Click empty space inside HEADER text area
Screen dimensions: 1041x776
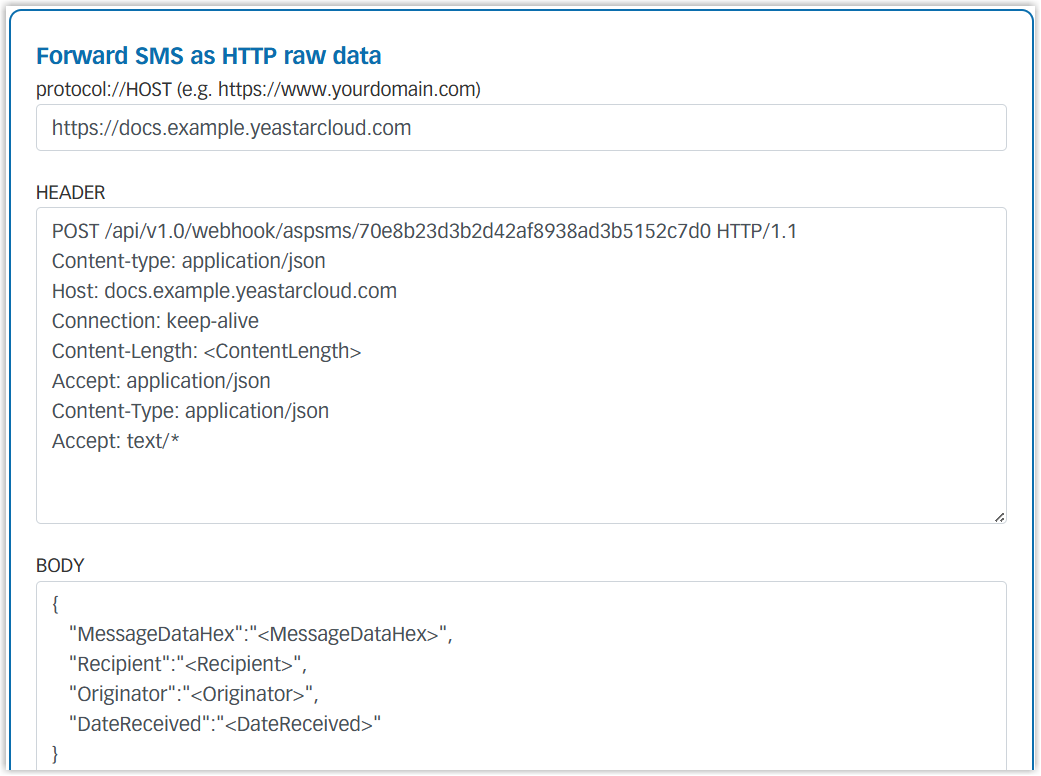(520, 485)
